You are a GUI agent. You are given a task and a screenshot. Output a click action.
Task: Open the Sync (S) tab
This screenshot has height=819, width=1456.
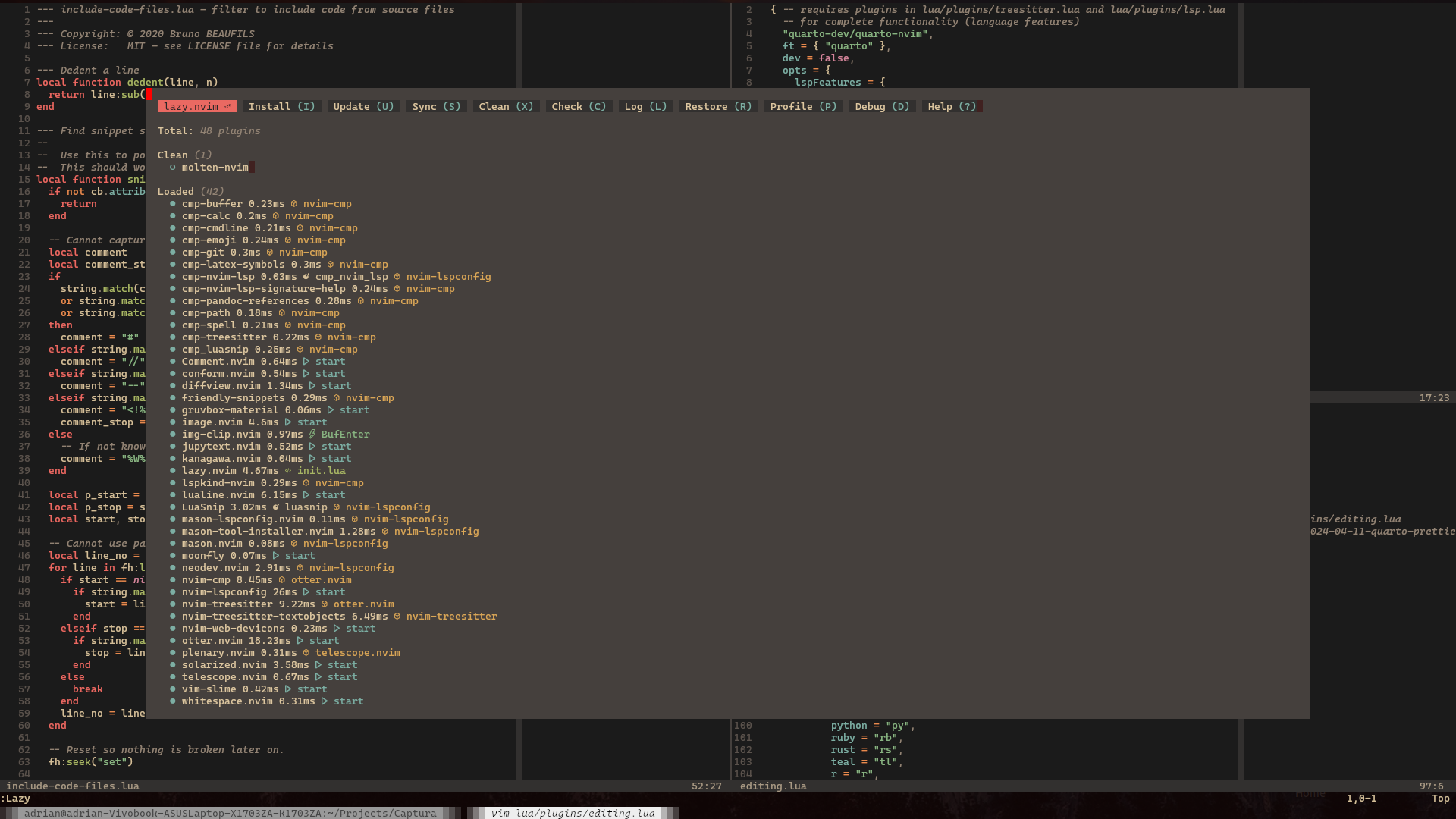[437, 107]
